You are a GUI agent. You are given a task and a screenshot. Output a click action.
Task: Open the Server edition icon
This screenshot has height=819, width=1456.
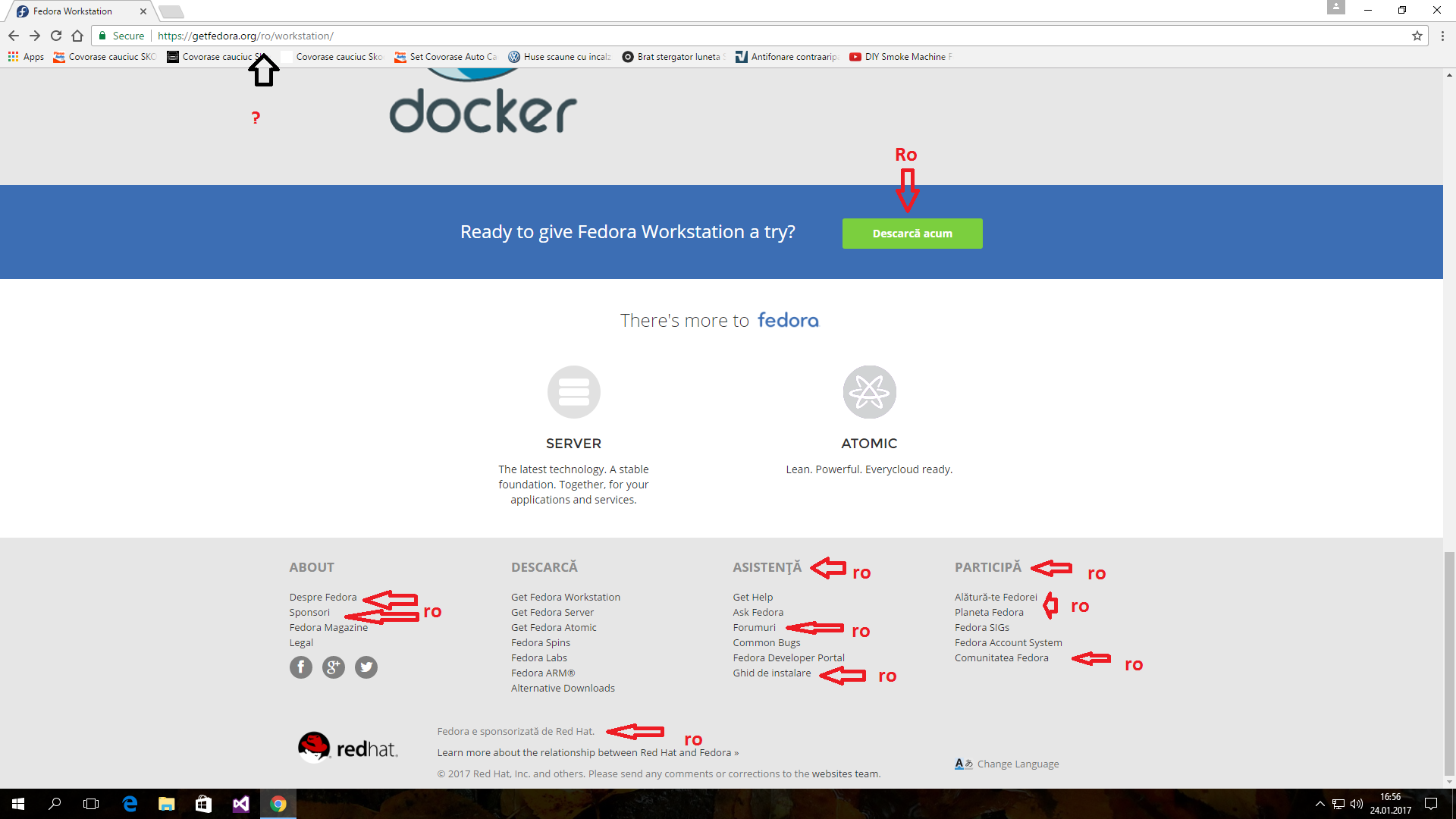(x=574, y=392)
